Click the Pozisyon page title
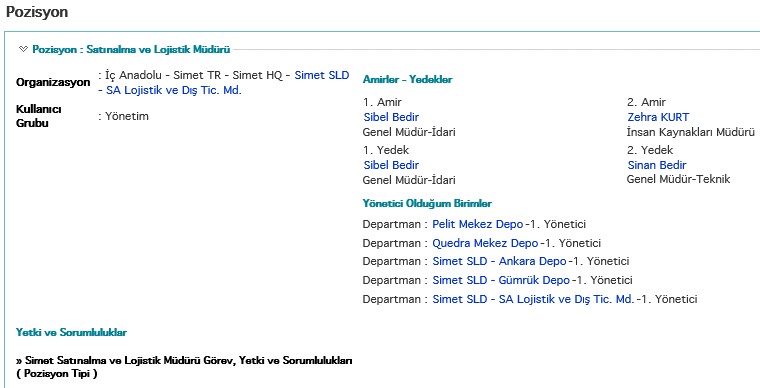This screenshot has width=760, height=388. coord(37,12)
